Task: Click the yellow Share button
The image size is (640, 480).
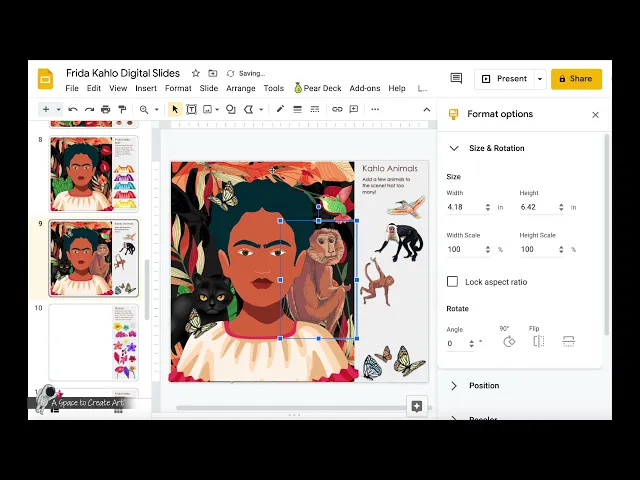Action: coord(576,79)
